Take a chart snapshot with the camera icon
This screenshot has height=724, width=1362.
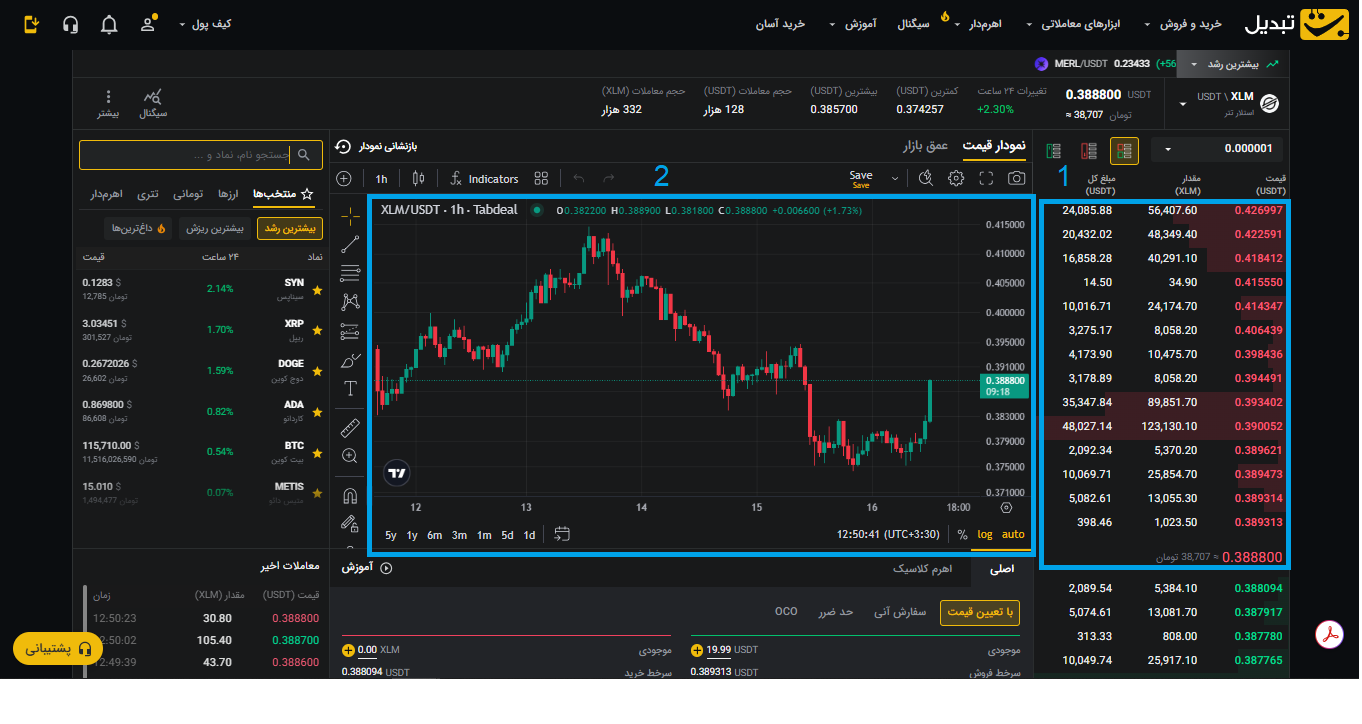1016,178
